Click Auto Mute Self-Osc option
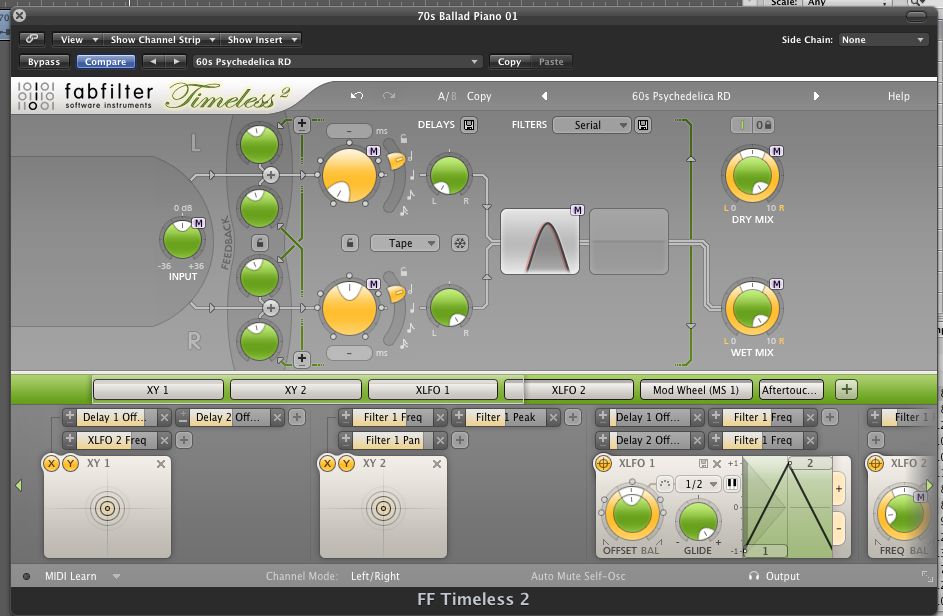Image resolution: width=943 pixels, height=616 pixels. 578,576
